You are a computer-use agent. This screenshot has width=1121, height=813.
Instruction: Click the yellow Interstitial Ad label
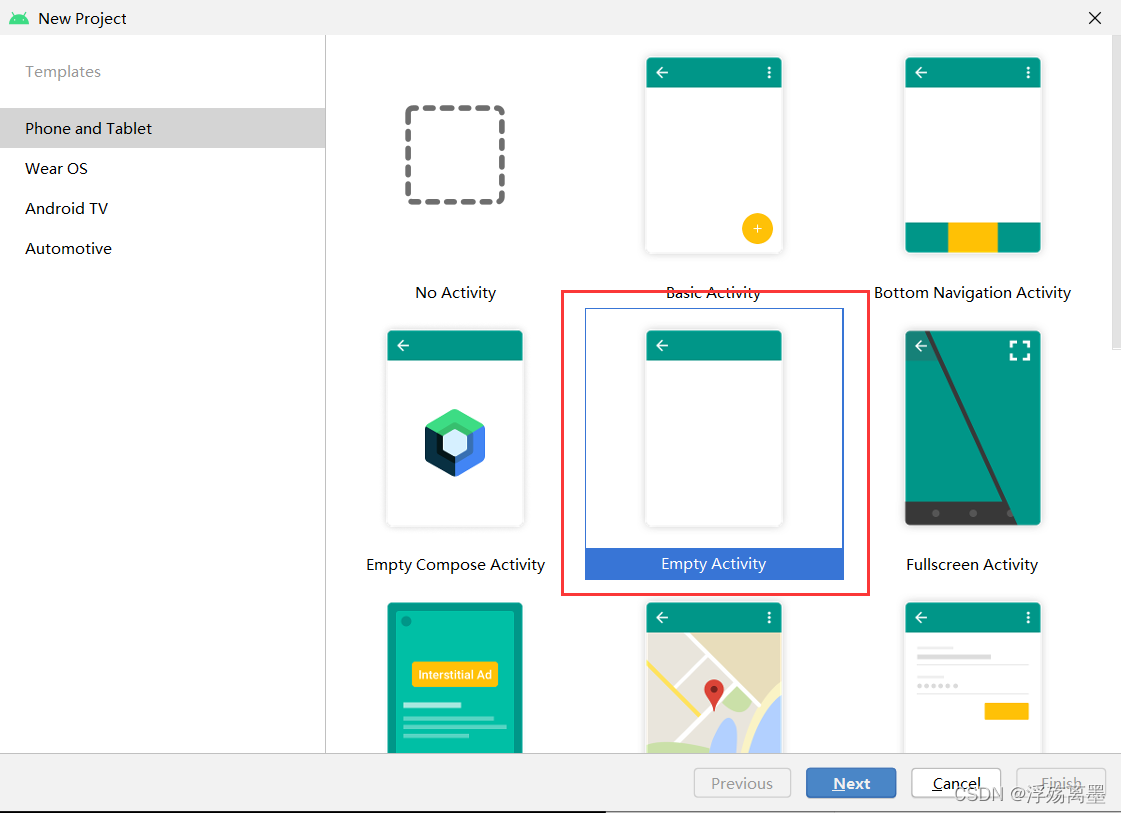click(x=455, y=674)
